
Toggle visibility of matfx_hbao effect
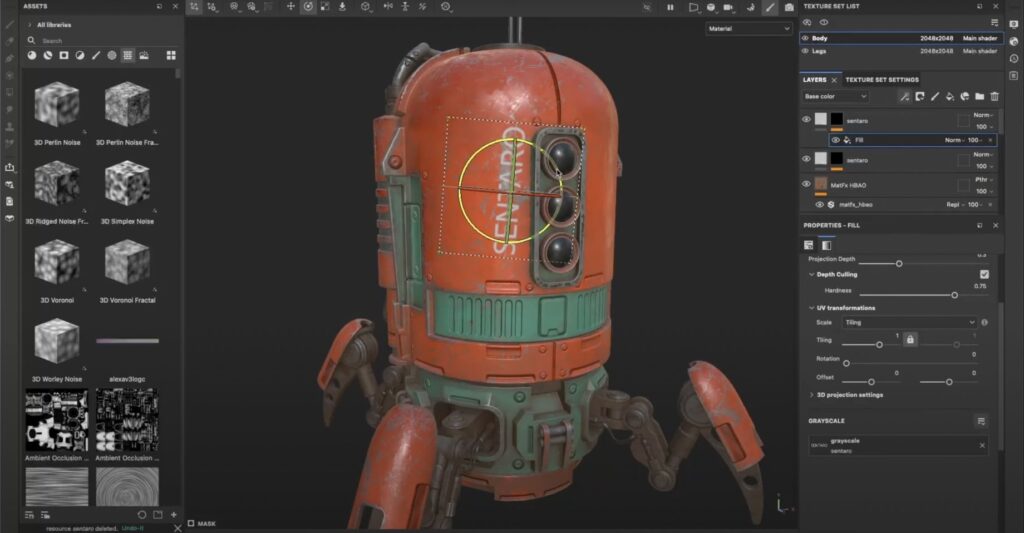tap(820, 204)
